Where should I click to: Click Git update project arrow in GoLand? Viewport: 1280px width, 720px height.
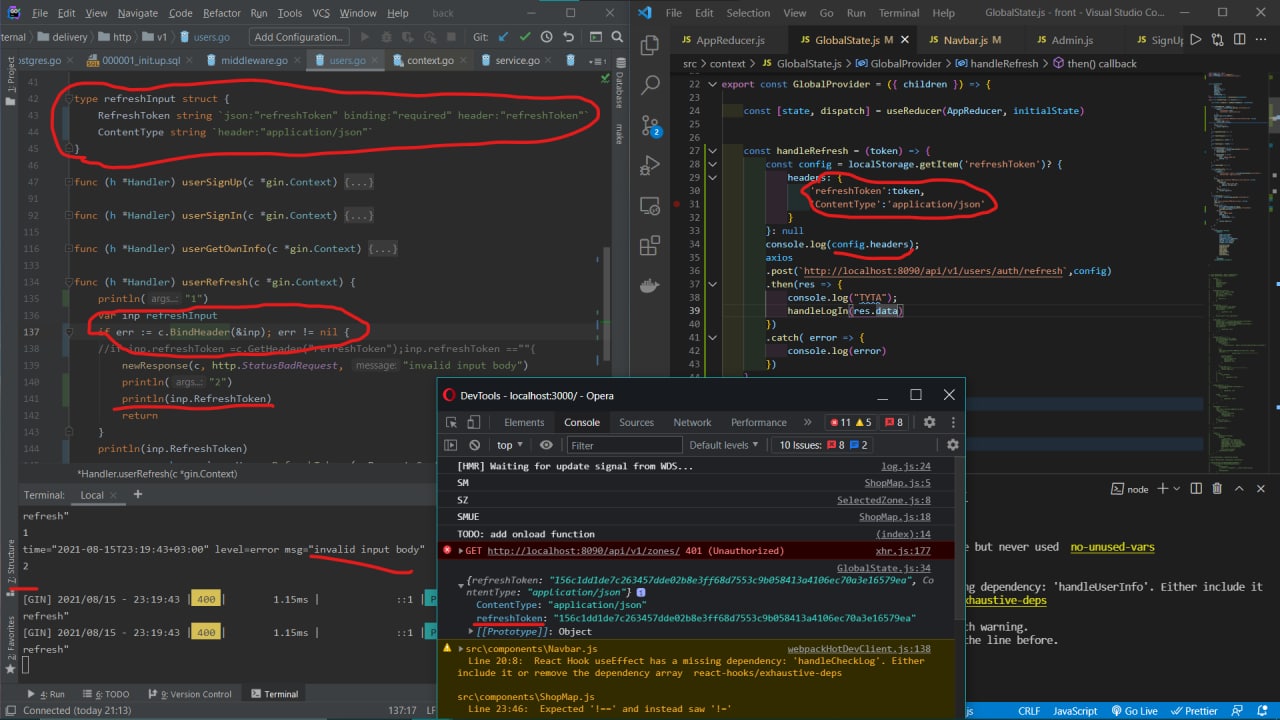click(x=502, y=37)
